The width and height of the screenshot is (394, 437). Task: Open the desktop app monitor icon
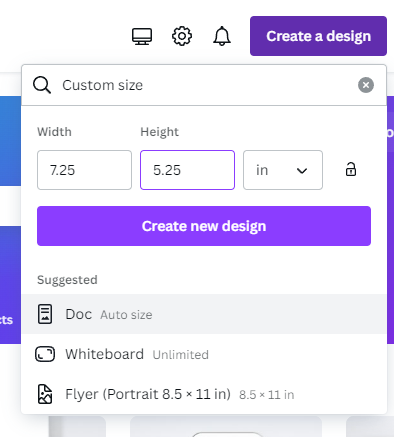point(142,36)
